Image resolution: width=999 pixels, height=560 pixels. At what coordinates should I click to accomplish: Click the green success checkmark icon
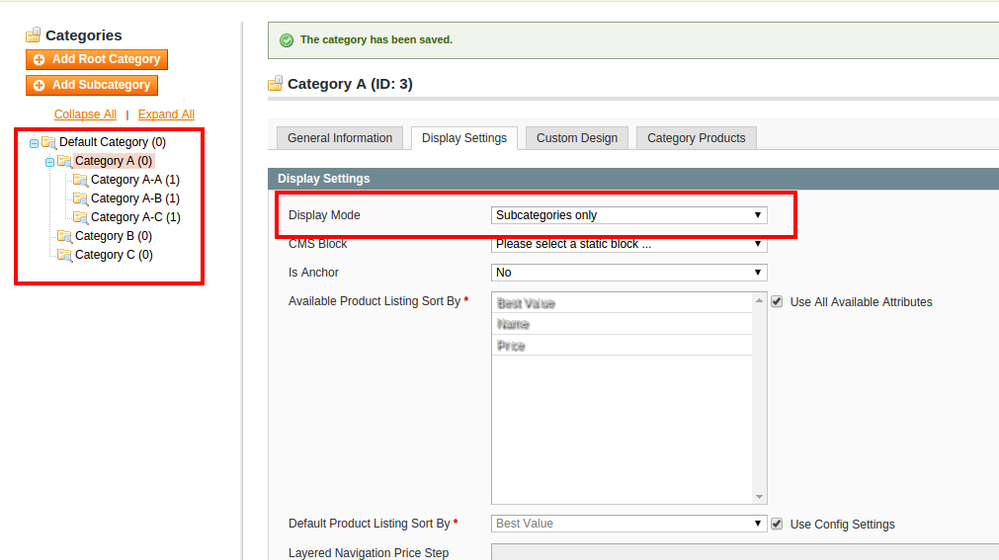coord(287,40)
